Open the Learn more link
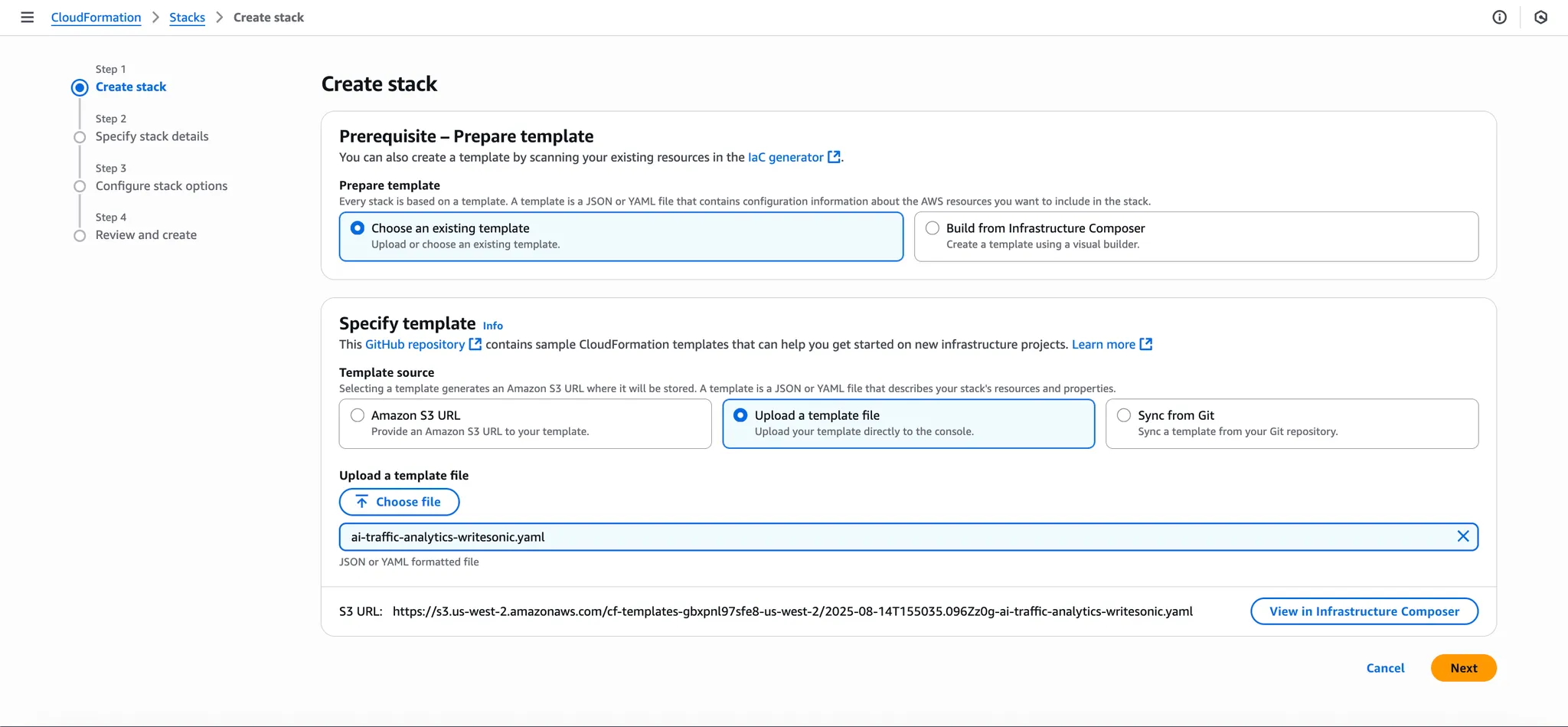The width and height of the screenshot is (1568, 727). pyautogui.click(x=1103, y=344)
